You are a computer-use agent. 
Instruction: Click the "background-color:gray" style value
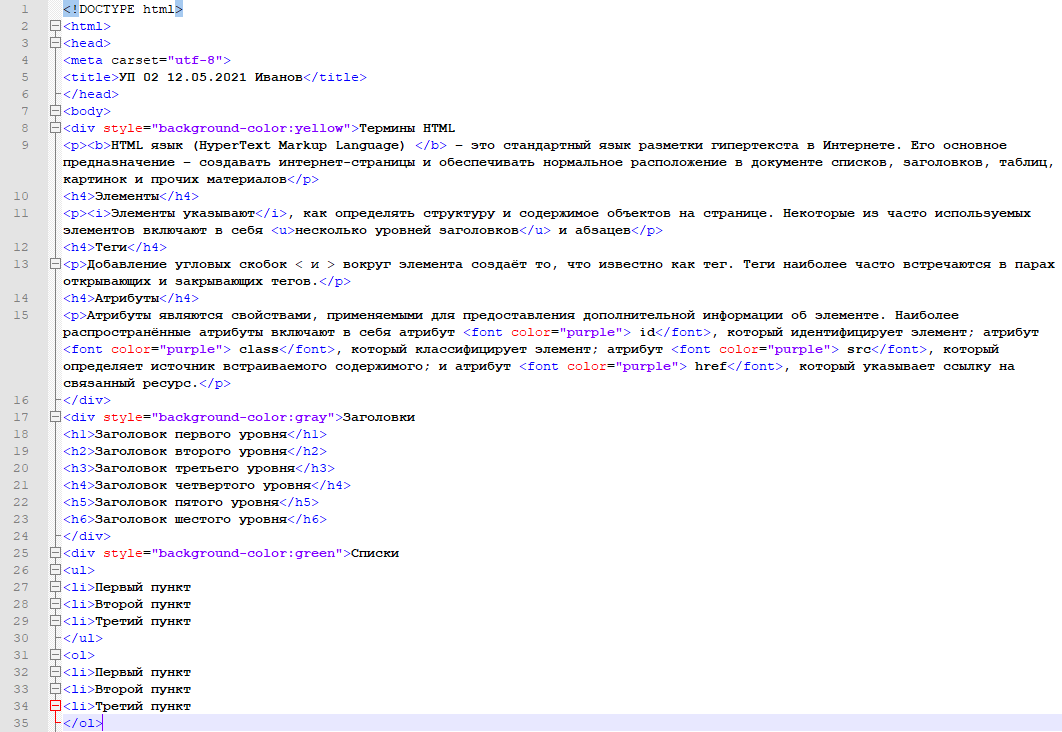point(242,417)
